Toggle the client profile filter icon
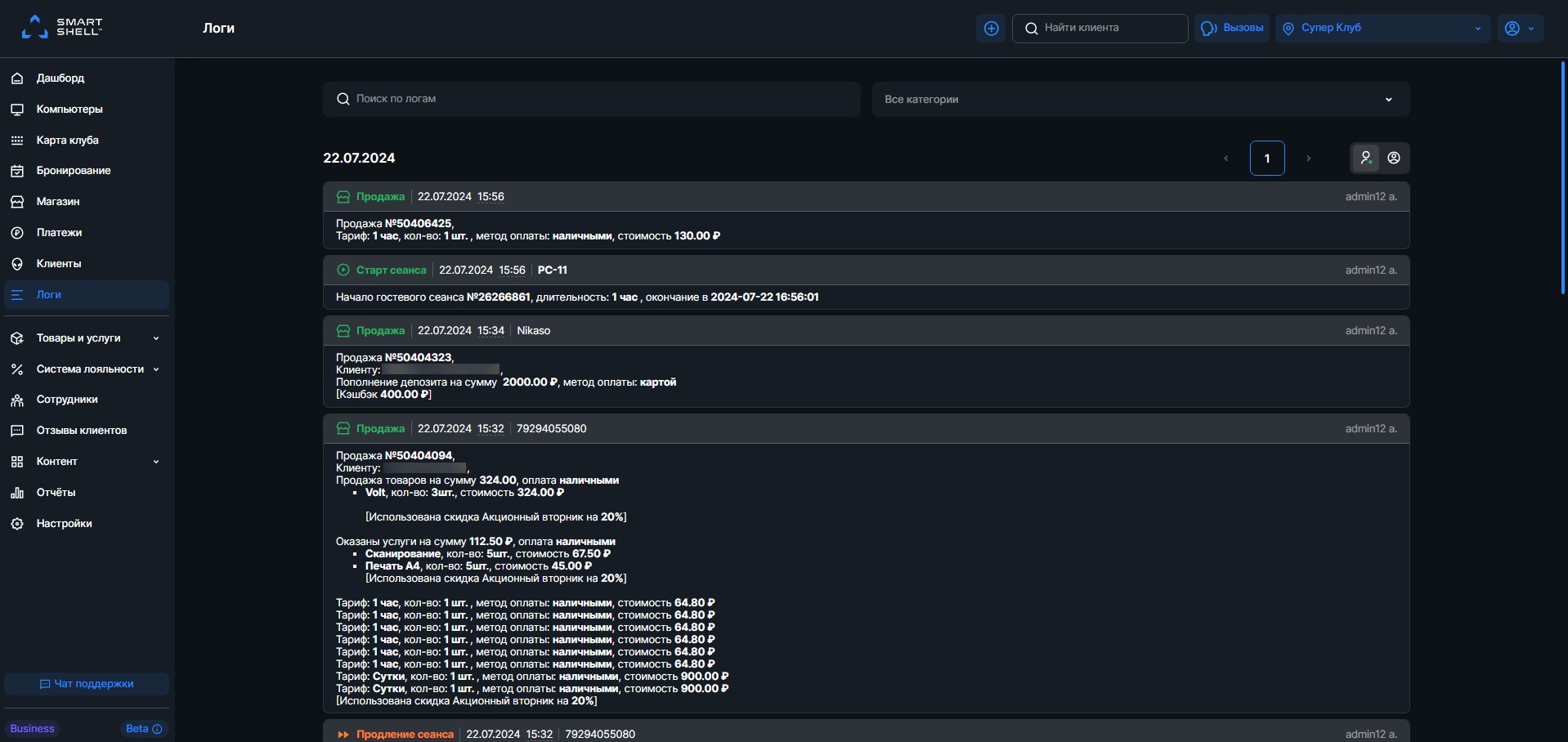The width and height of the screenshot is (1568, 742). coord(1394,158)
